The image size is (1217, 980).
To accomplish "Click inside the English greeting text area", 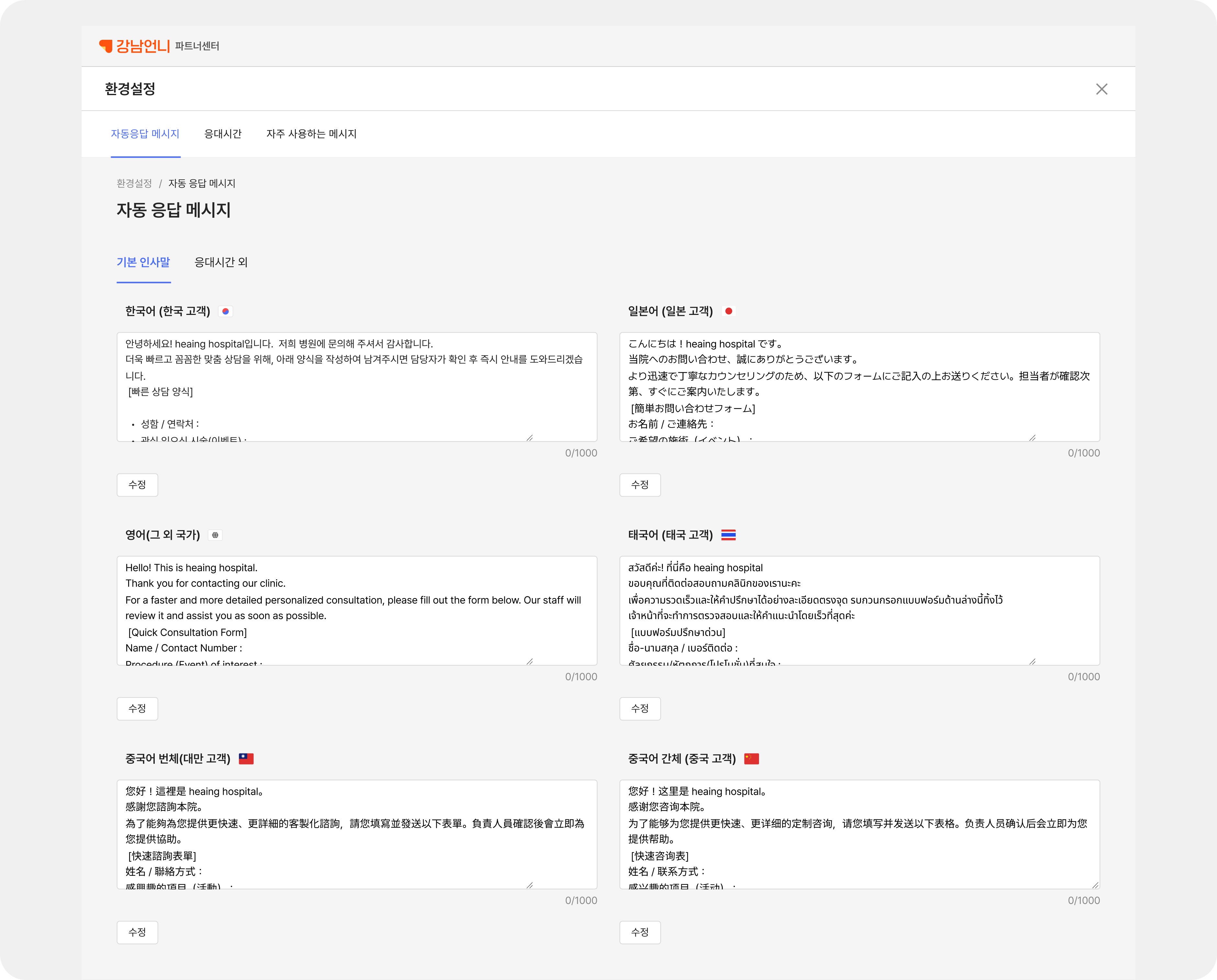I will [357, 611].
